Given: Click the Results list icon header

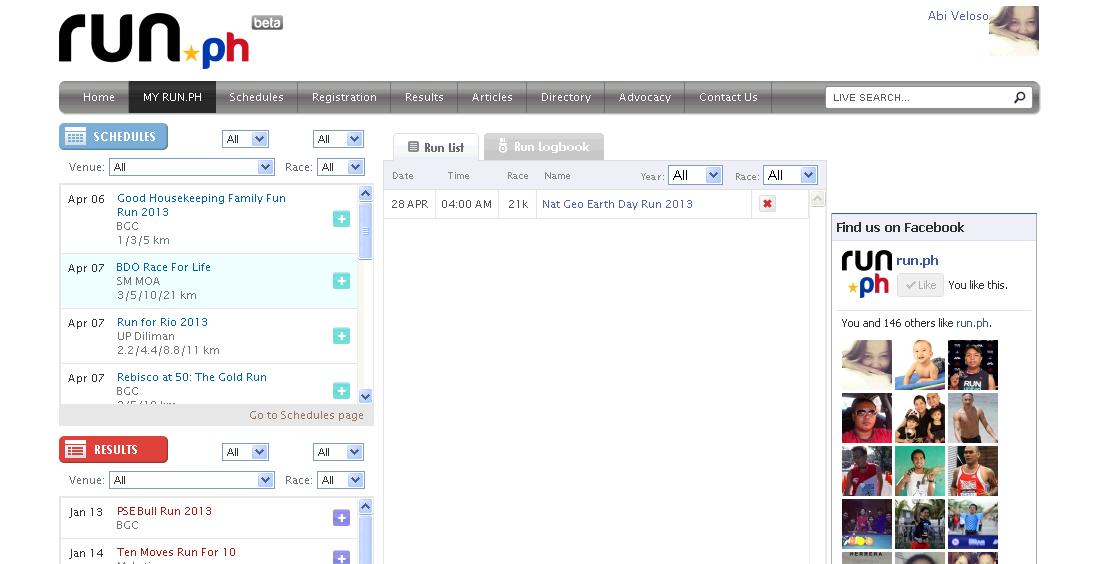Looking at the screenshot, I should coord(113,449).
